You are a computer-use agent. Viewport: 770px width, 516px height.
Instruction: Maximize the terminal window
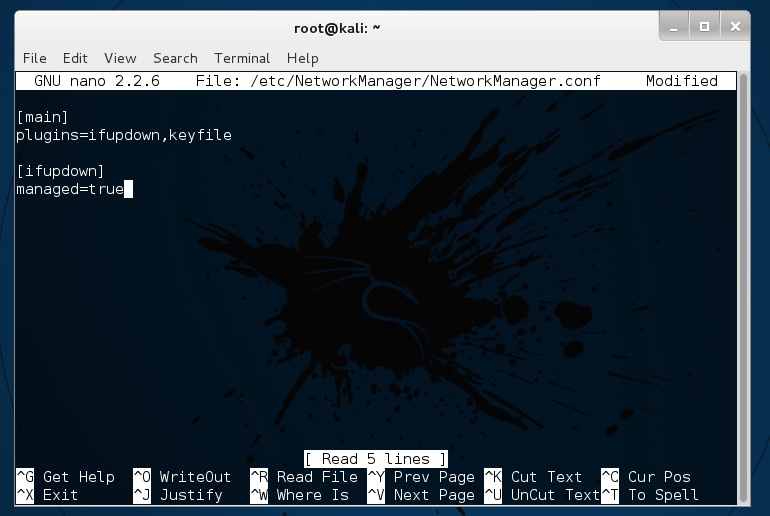pos(705,27)
